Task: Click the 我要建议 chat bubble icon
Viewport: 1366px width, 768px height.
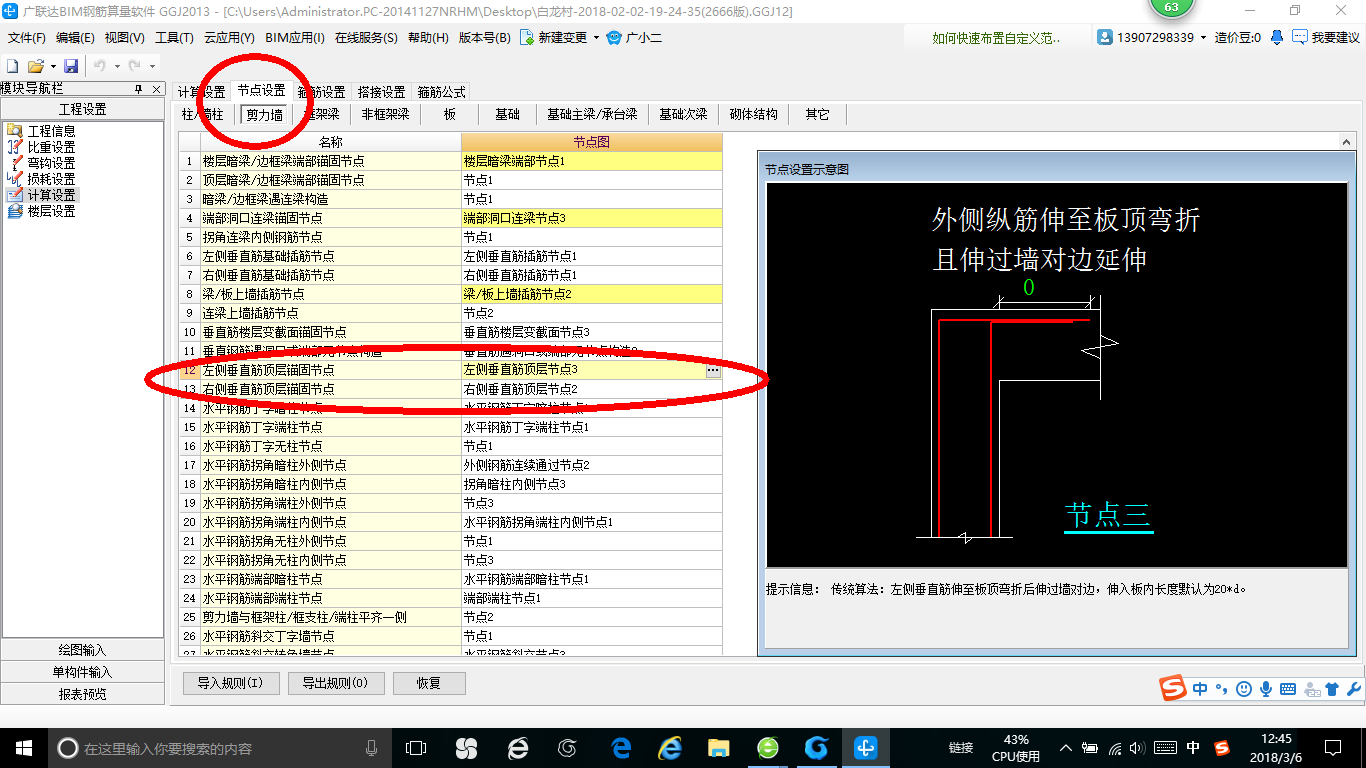Action: pos(1299,37)
